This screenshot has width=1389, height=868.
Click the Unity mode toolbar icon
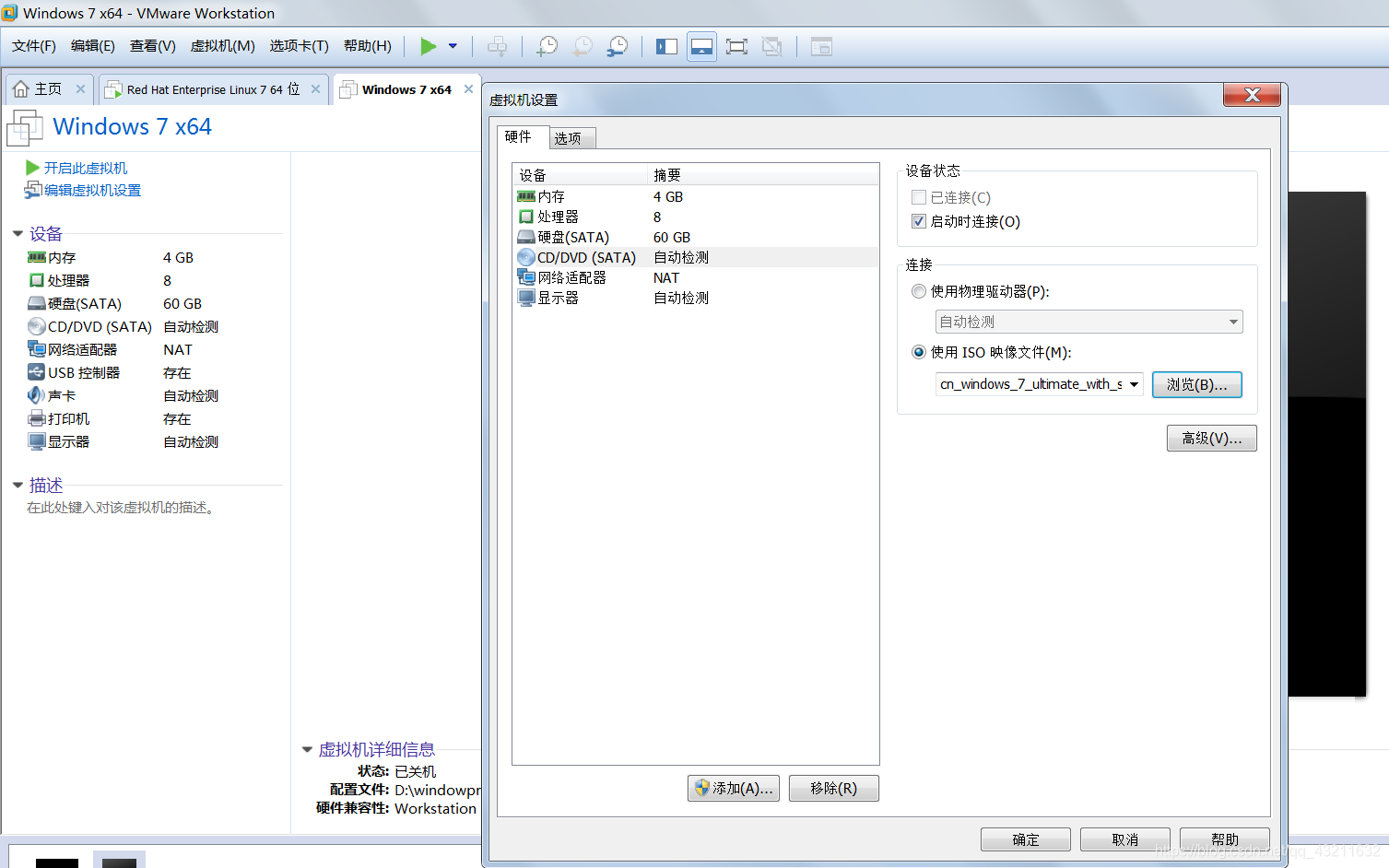(771, 46)
